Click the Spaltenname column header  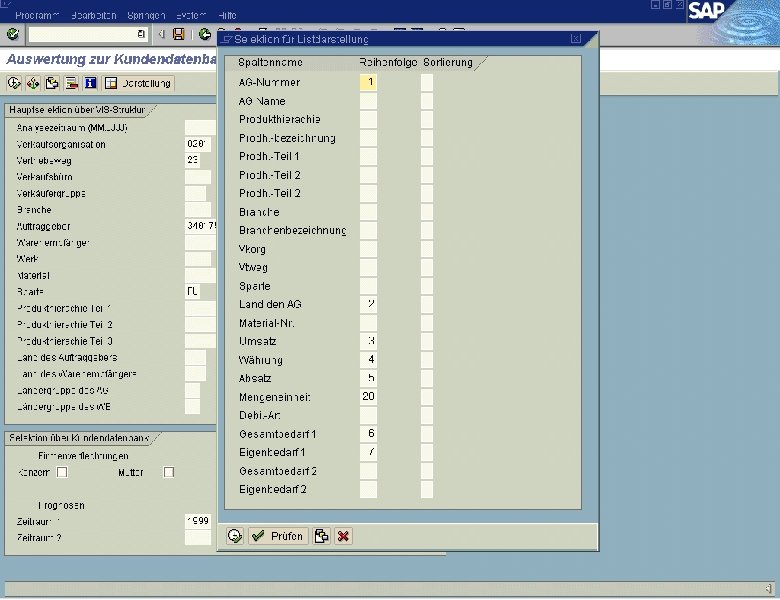[270, 62]
